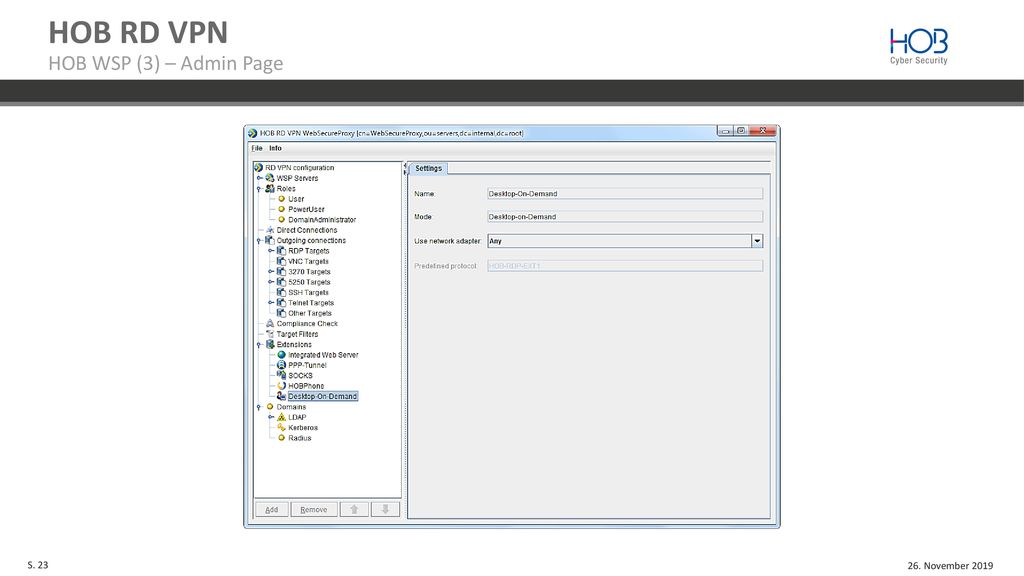Collapse the Outgoing connections node
This screenshot has width=1024, height=576.
coord(259,241)
